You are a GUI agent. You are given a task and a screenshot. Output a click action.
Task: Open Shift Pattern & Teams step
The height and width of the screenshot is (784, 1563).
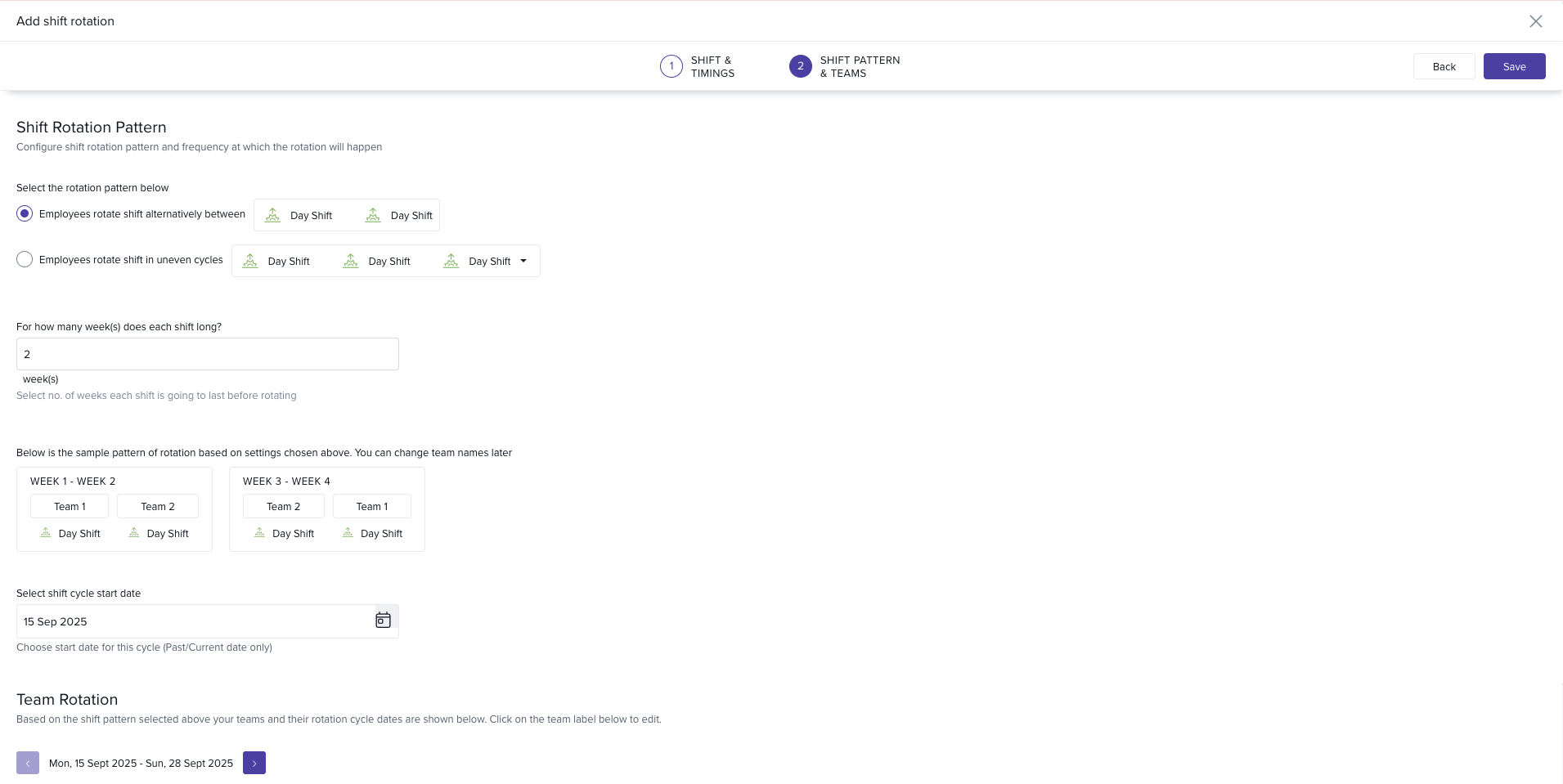tap(859, 66)
